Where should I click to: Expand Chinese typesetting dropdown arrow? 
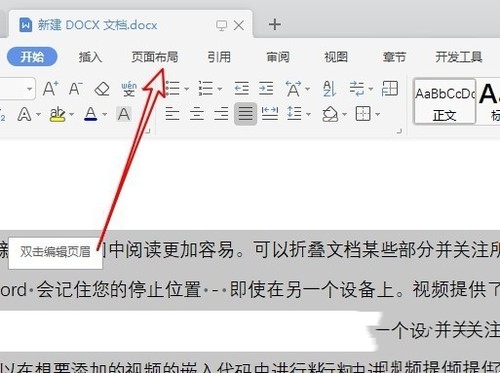point(308,89)
